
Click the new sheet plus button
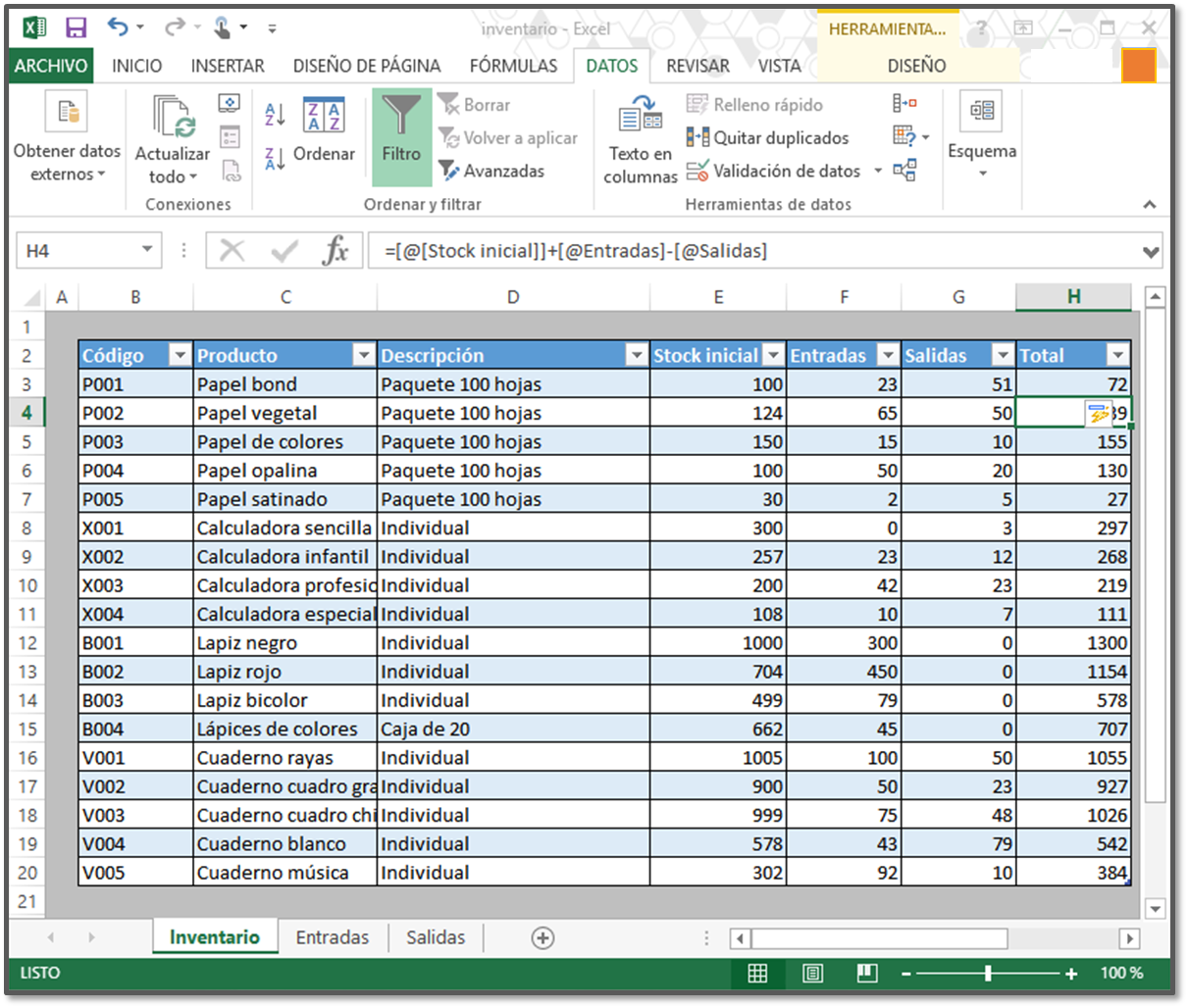pos(542,938)
